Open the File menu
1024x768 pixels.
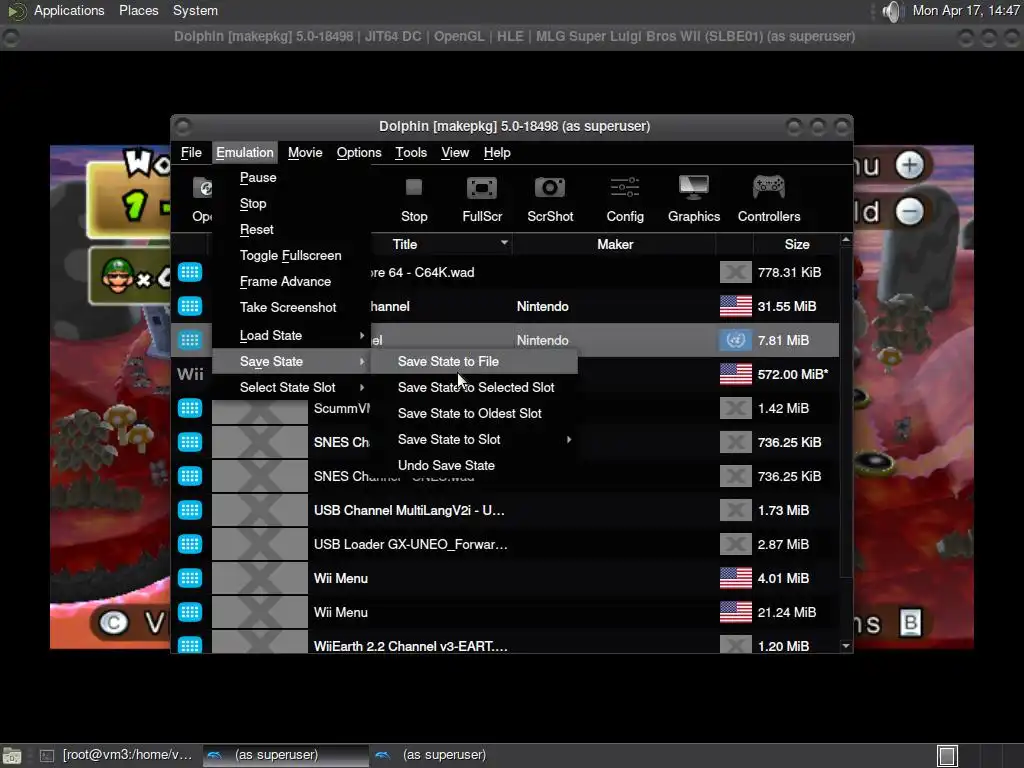(191, 152)
